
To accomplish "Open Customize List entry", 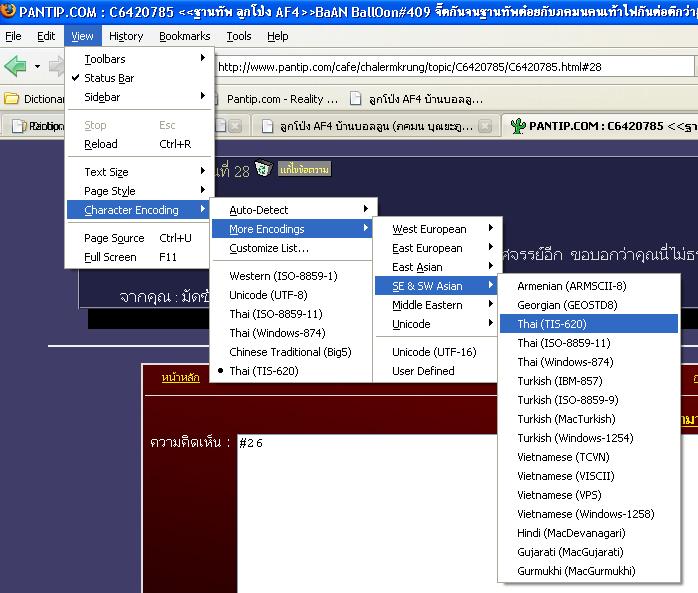I will tap(292, 248).
